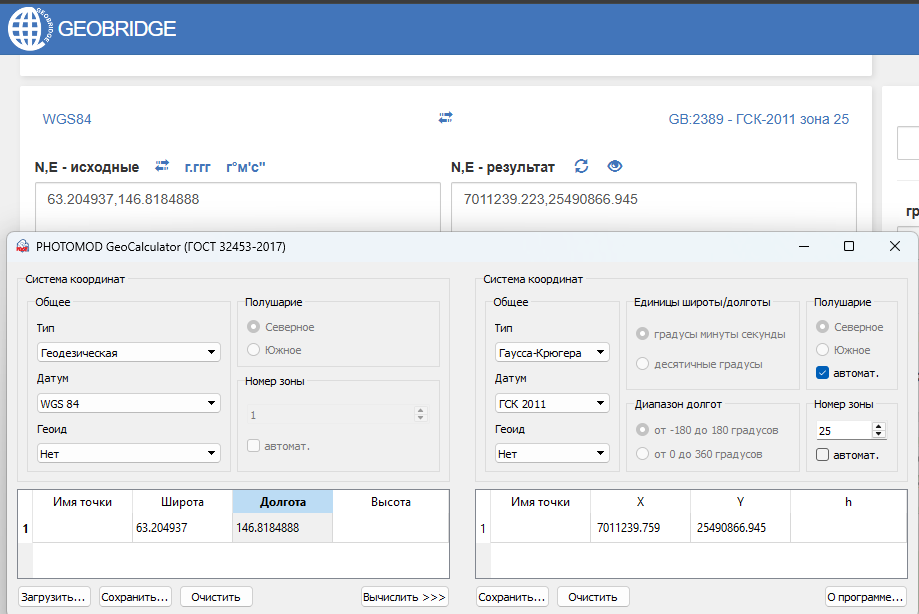919x614 pixels.
Task: Click swap icon between coordinate systems
Action: (x=446, y=118)
